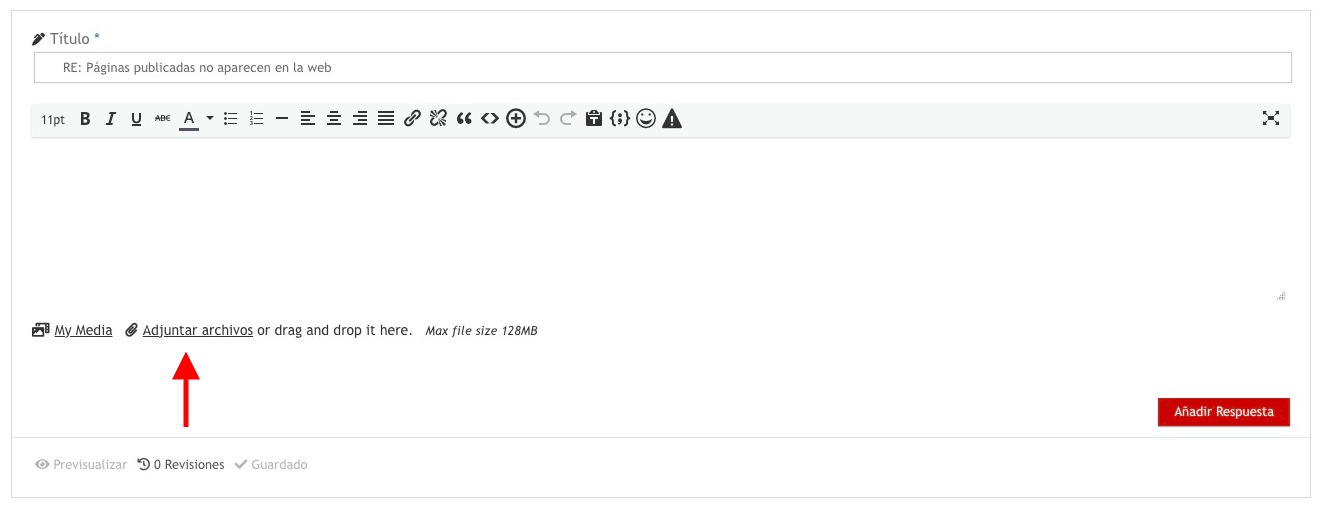Apply strikethrough (ABC) formatting

163,119
